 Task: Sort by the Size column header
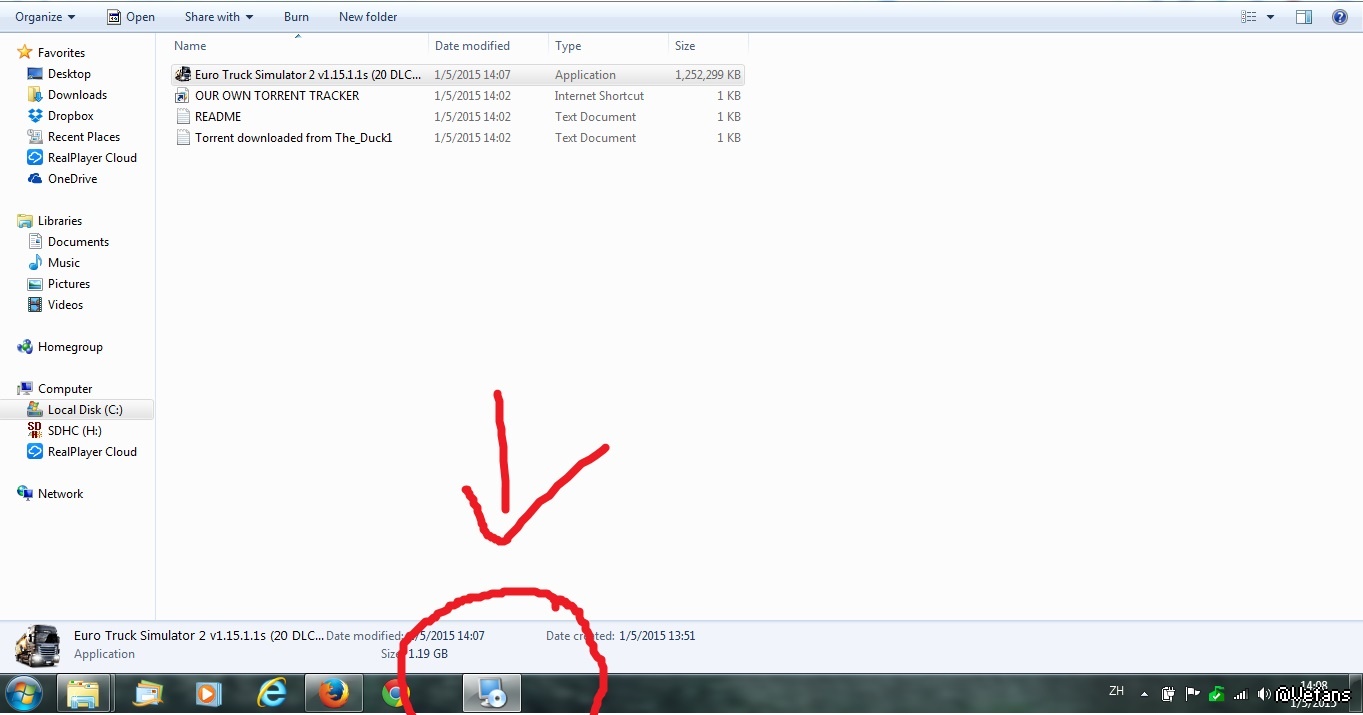[685, 46]
